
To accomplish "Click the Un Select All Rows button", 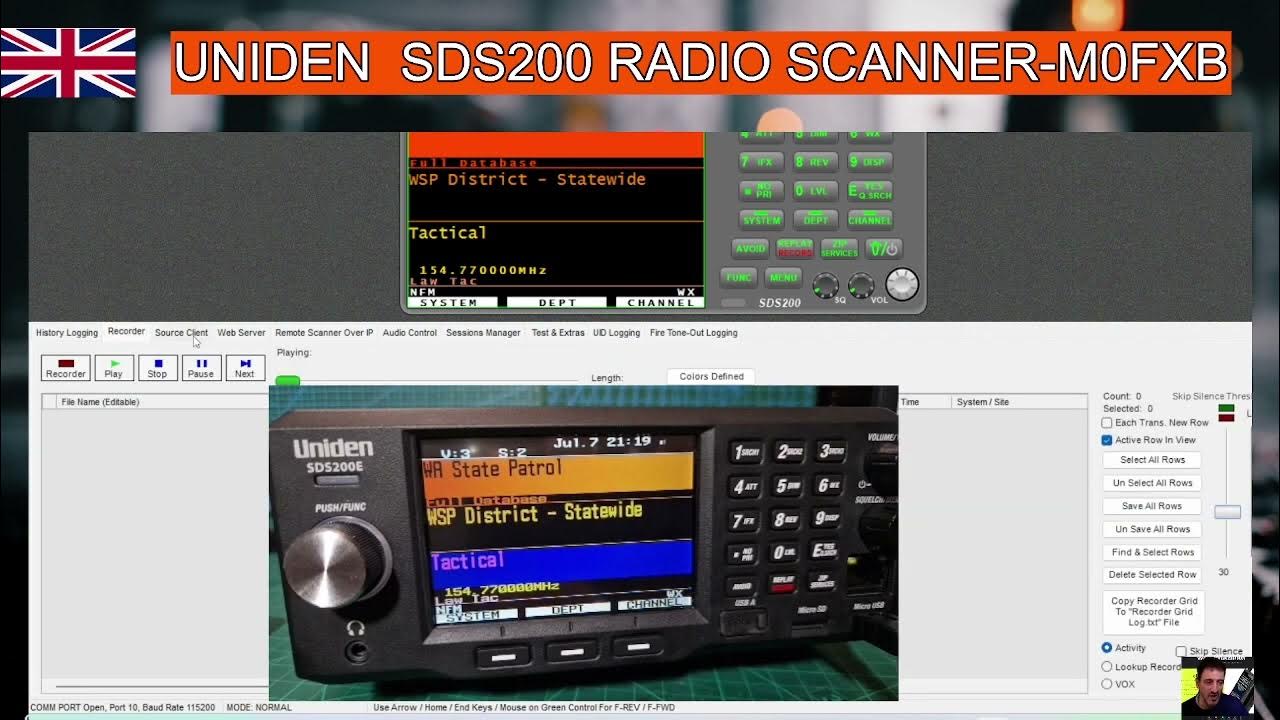I will [x=1152, y=483].
